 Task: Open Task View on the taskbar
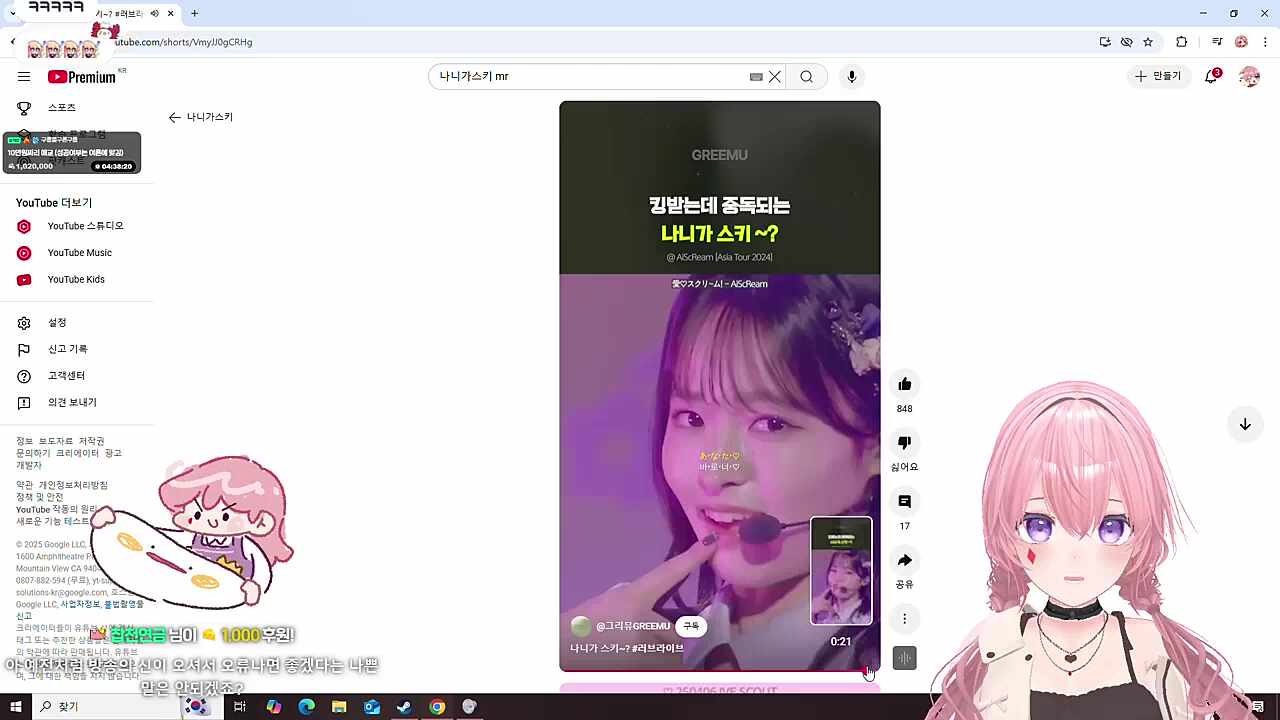click(x=240, y=707)
